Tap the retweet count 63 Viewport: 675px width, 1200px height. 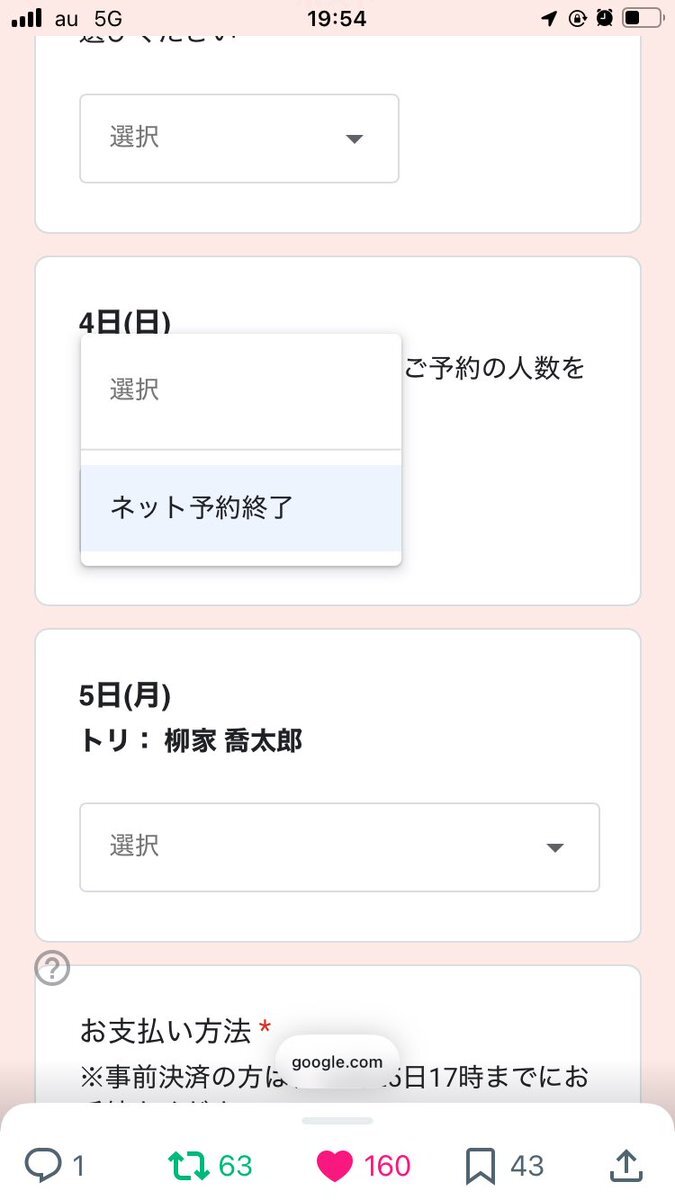pyautogui.click(x=235, y=1165)
